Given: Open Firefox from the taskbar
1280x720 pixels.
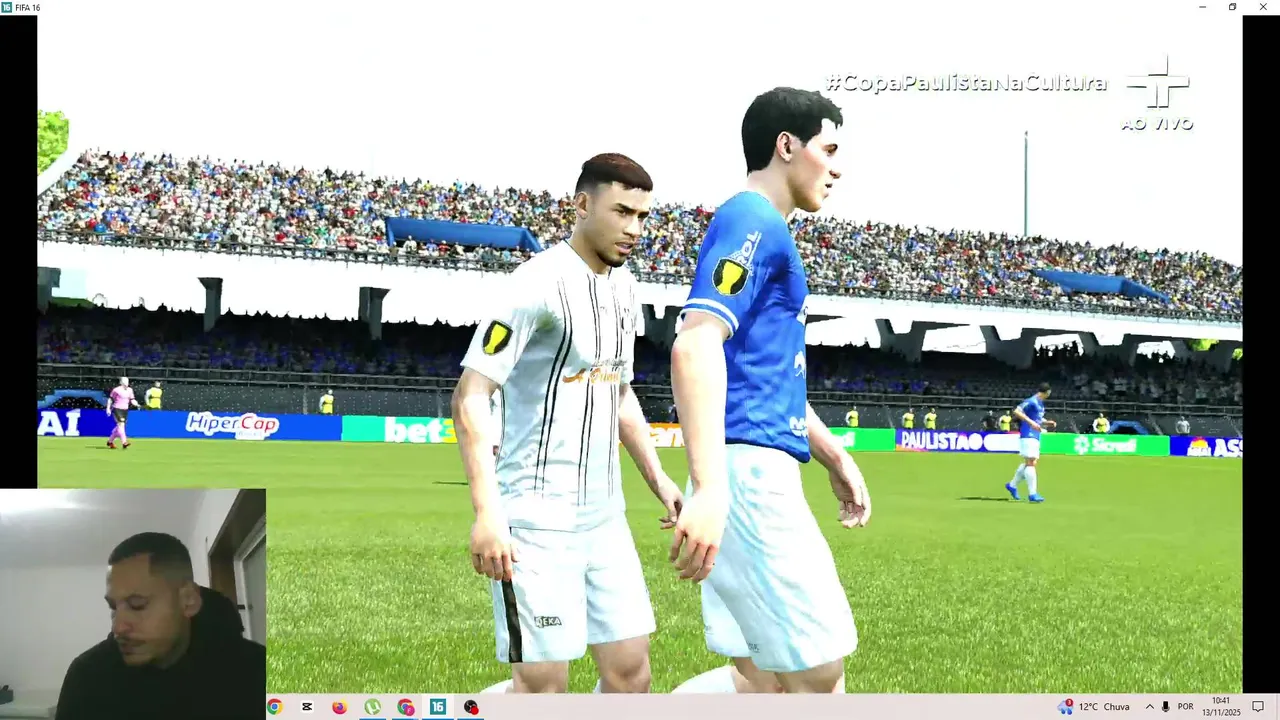Looking at the screenshot, I should (339, 707).
